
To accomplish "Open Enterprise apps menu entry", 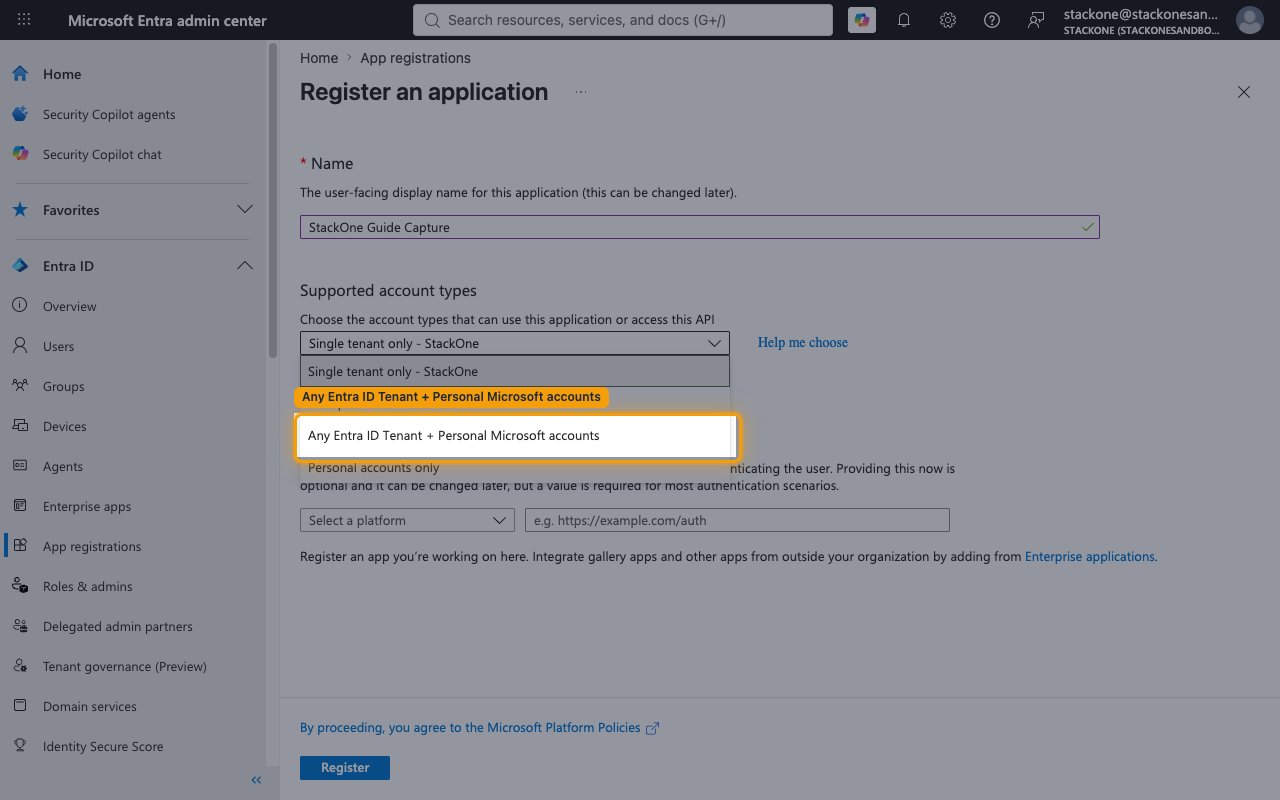I will tap(87, 506).
